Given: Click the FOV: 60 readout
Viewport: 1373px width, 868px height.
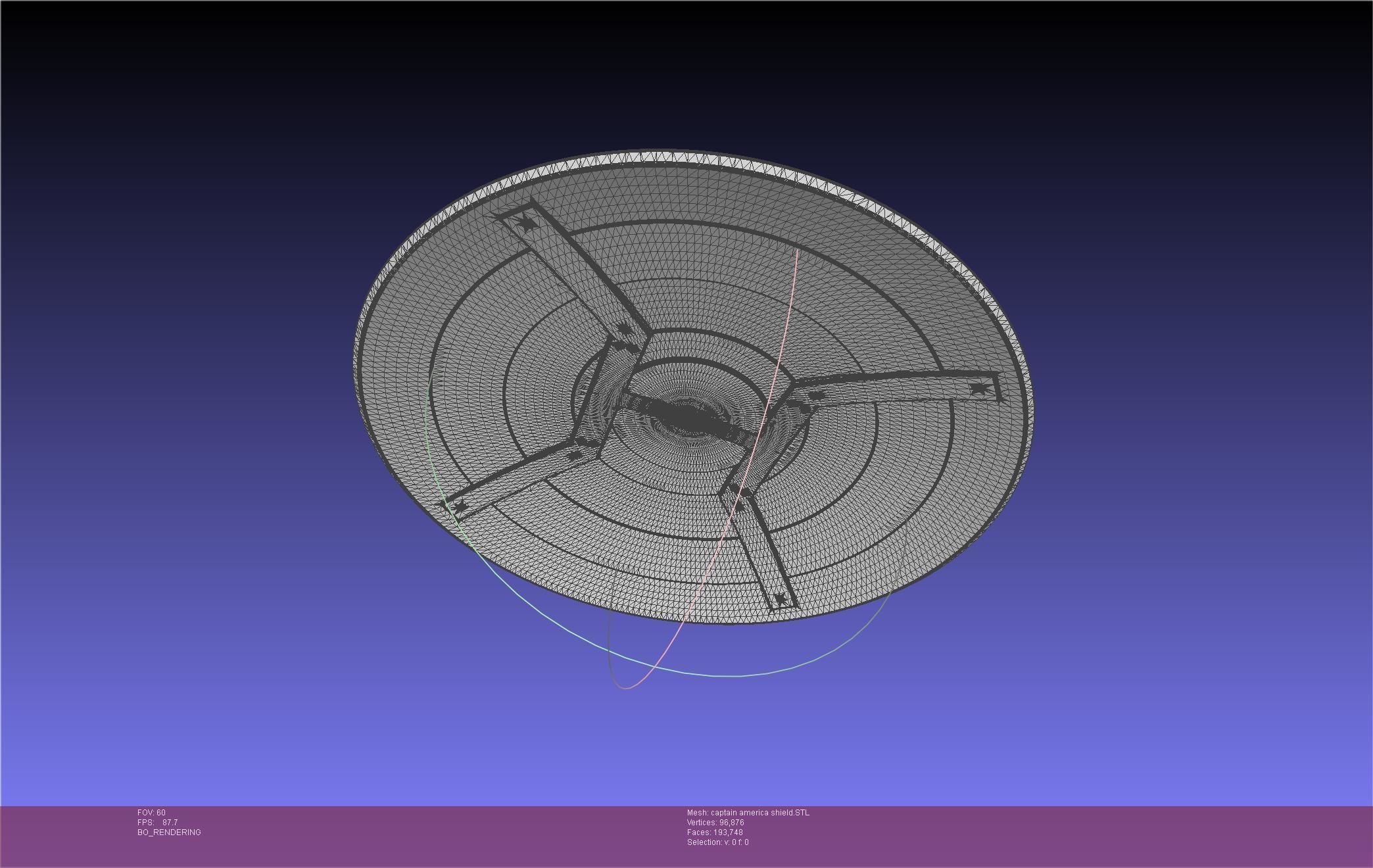Looking at the screenshot, I should (x=151, y=813).
